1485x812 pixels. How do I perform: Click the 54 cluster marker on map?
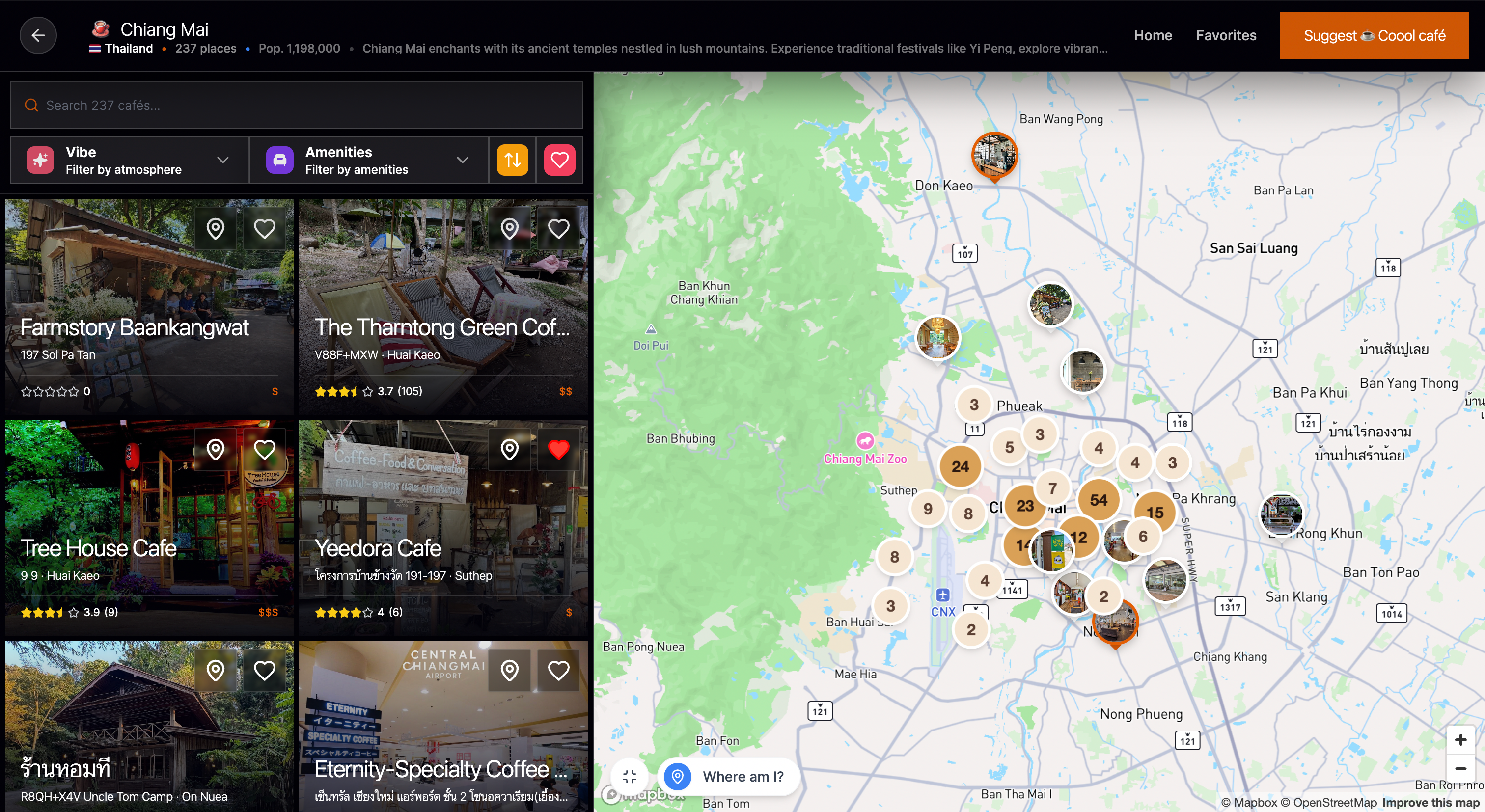pos(1098,500)
